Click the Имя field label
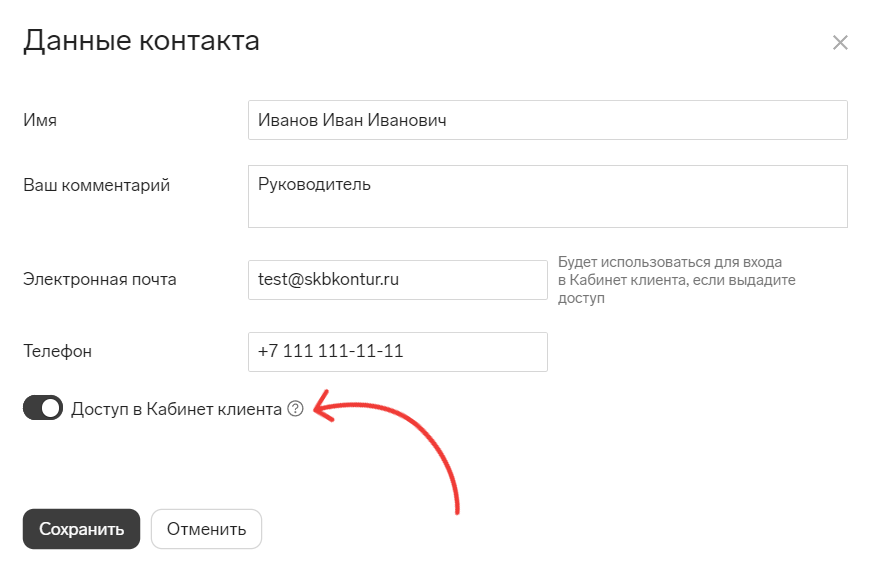 [40, 121]
